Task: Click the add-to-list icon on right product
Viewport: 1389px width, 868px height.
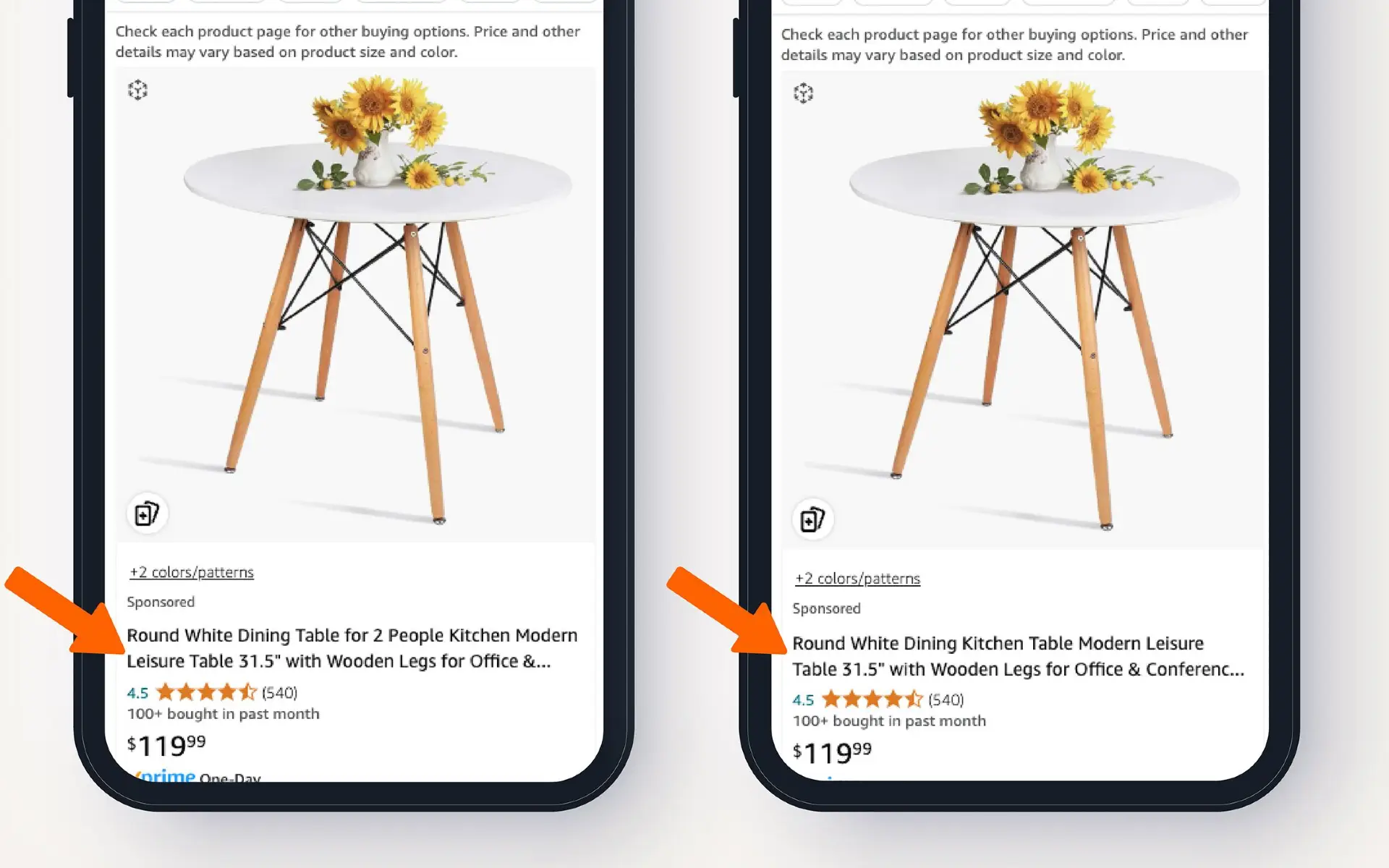Action: (812, 519)
